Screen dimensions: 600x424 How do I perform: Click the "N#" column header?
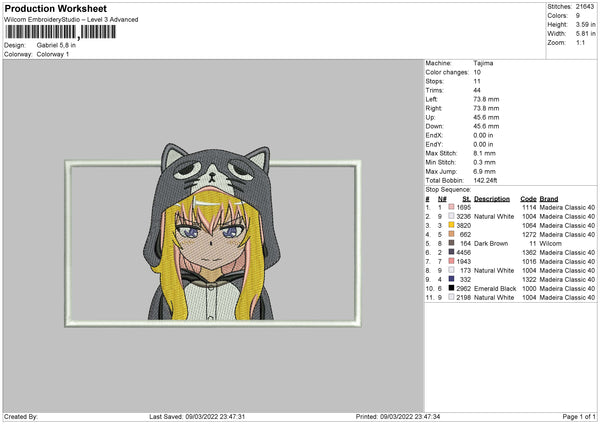(x=442, y=199)
